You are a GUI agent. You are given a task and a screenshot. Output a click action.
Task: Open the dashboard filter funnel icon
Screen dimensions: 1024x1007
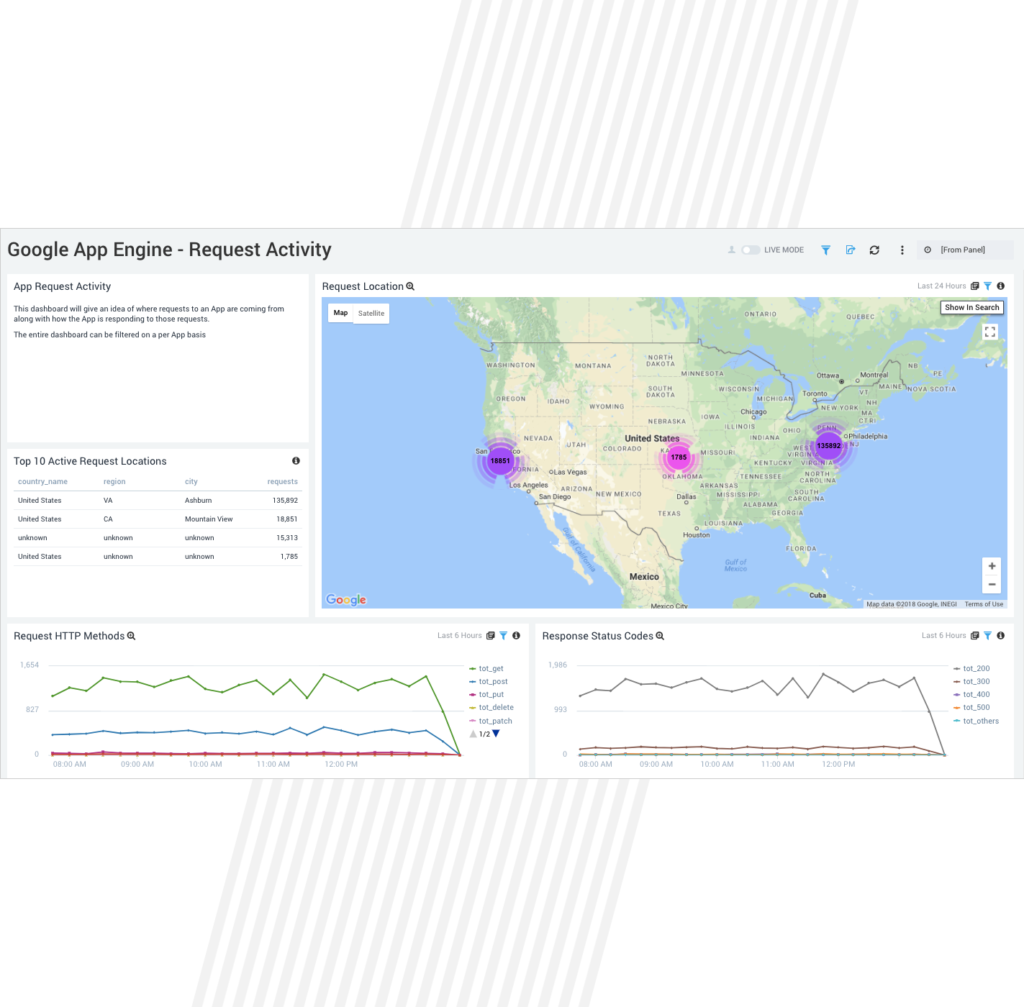pos(825,250)
